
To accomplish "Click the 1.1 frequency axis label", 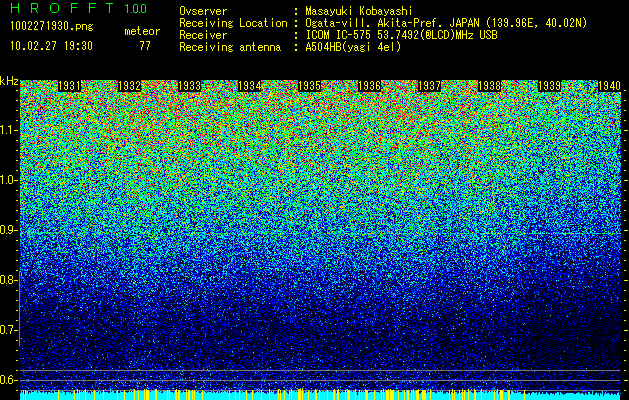I will coord(8,130).
